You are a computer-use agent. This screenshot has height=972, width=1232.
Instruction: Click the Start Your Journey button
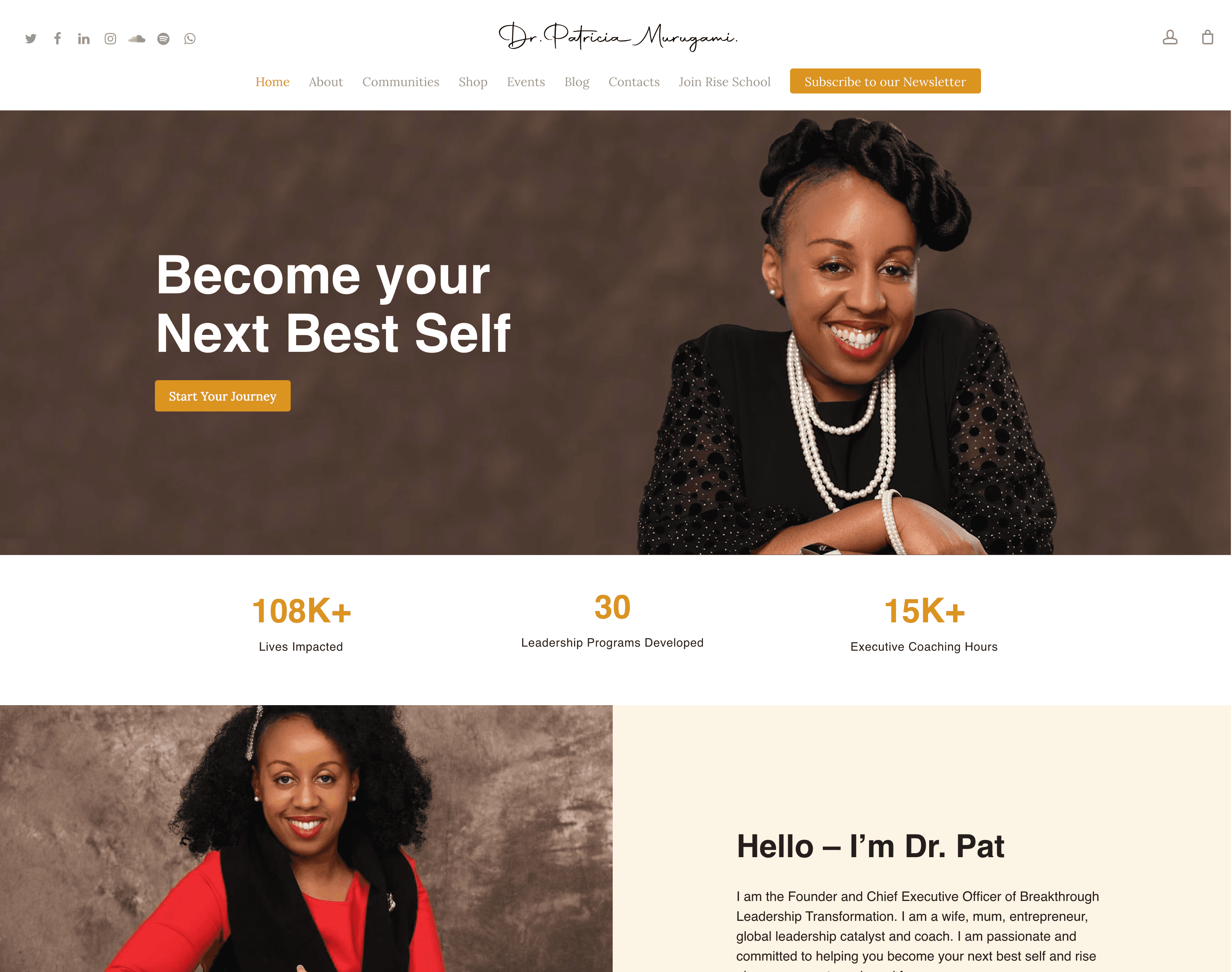[223, 396]
